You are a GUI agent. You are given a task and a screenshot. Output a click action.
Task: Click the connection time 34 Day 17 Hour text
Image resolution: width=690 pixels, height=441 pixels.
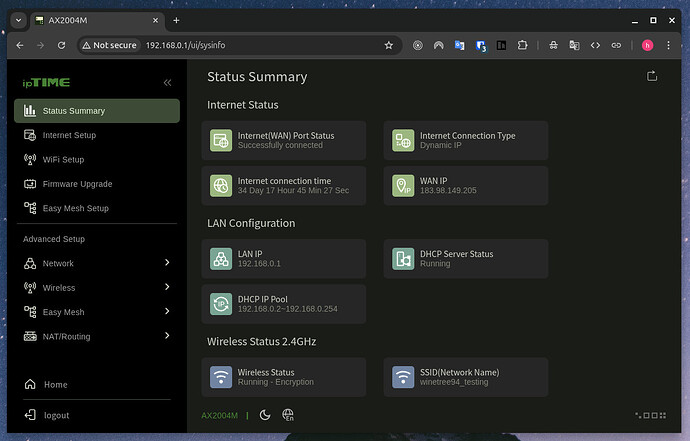point(294,191)
